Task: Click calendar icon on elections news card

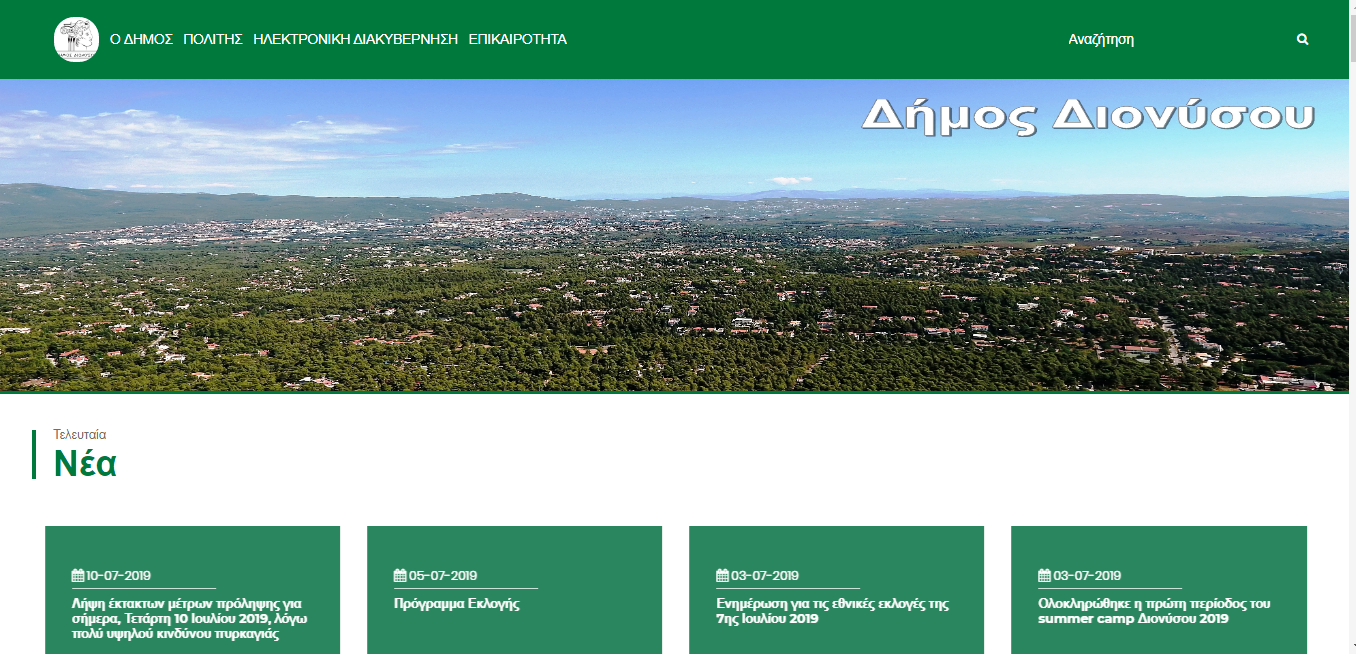Action: click(722, 575)
